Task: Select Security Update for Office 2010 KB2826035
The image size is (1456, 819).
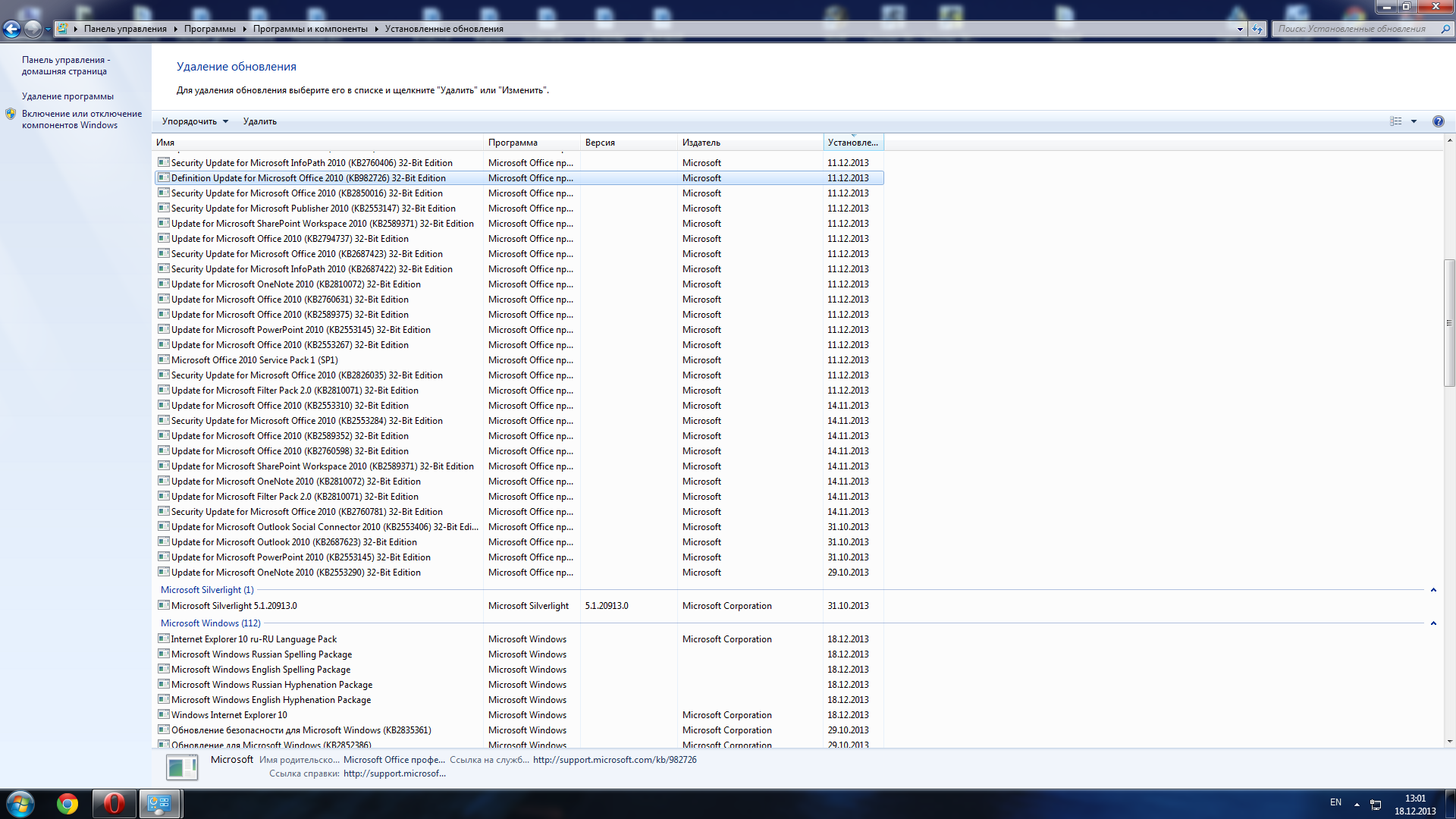Action: tap(519, 375)
